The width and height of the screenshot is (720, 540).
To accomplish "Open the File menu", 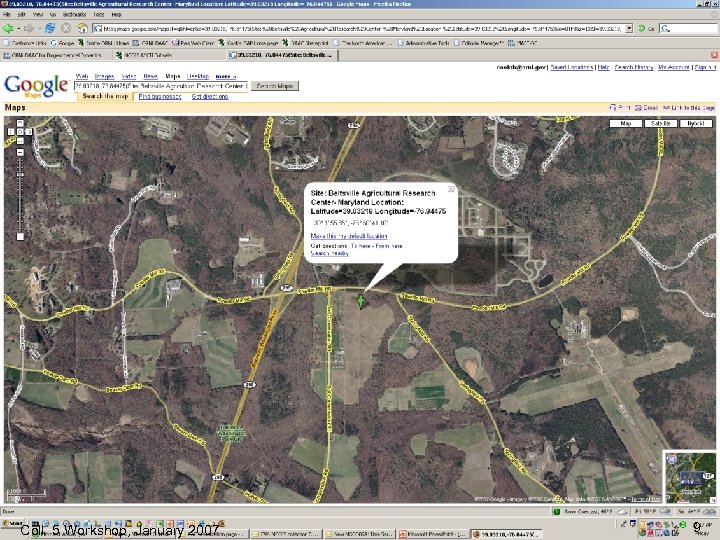I will point(7,15).
